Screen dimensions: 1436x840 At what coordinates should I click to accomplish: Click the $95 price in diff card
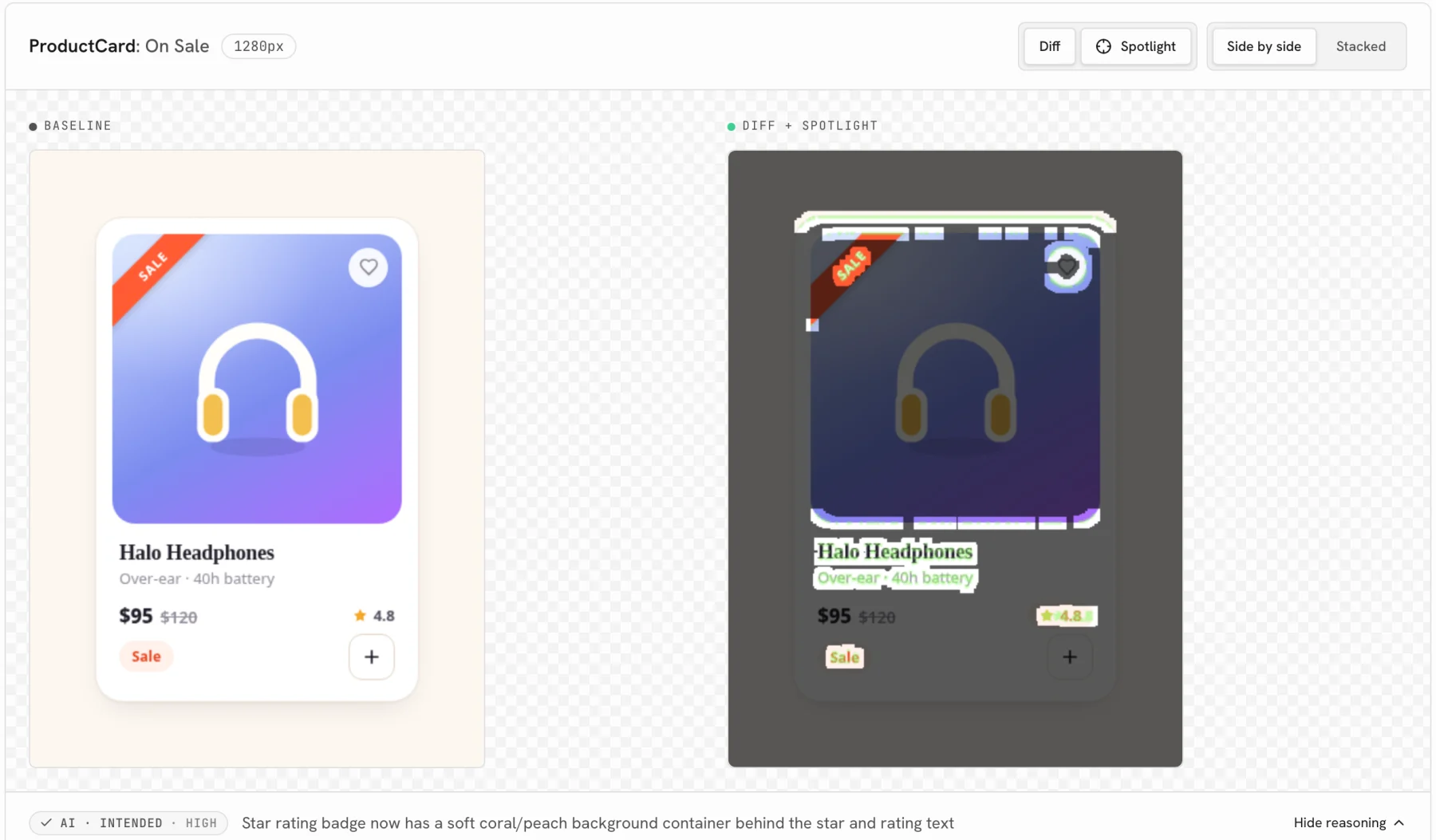point(834,616)
